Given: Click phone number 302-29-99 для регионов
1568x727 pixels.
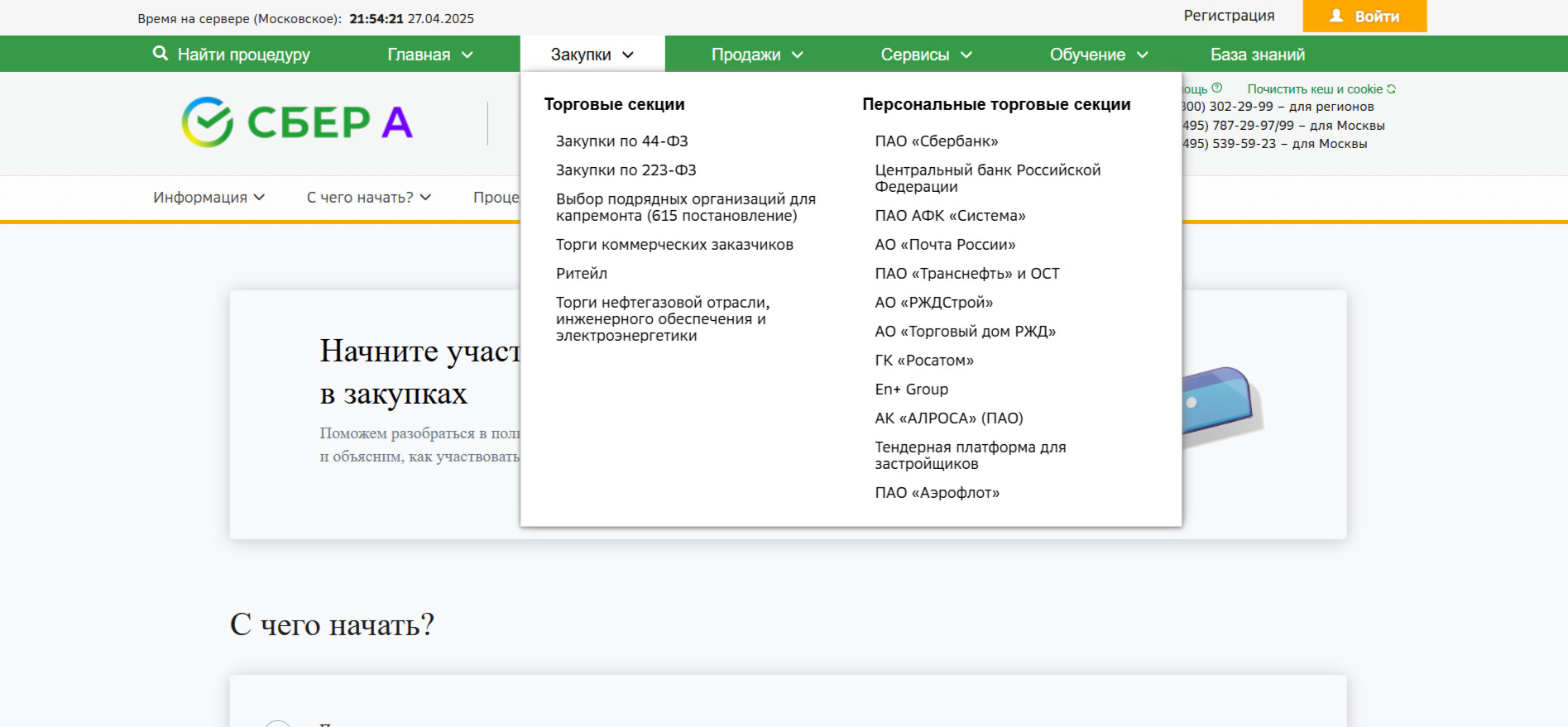Looking at the screenshot, I should coord(1278,107).
